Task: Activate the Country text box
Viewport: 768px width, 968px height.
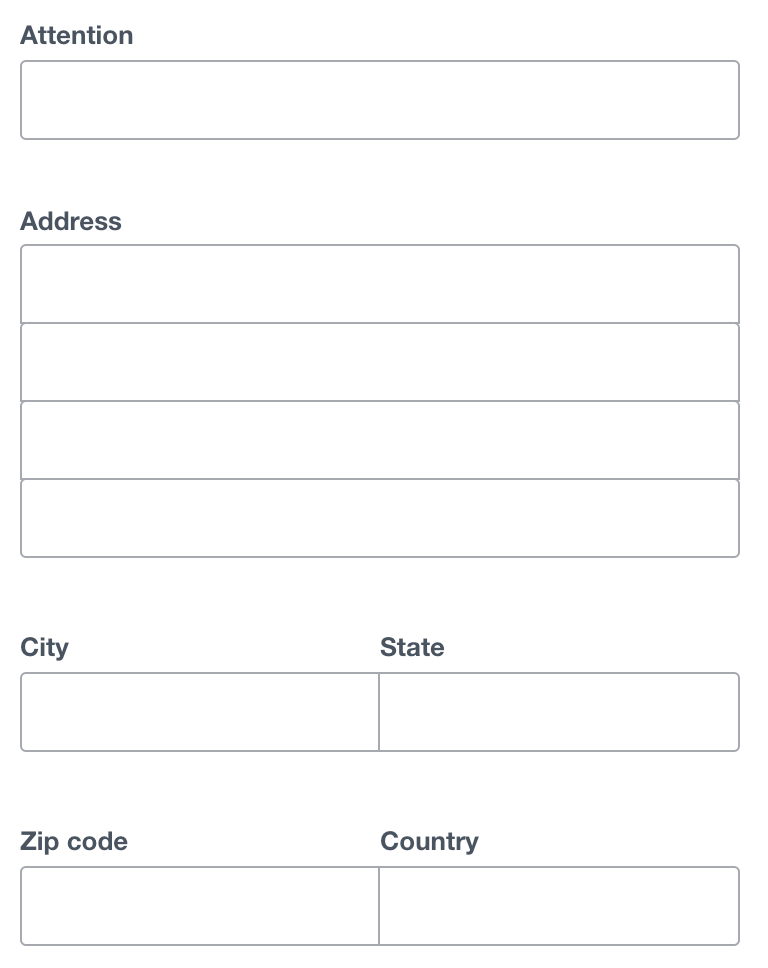Action: (559, 905)
